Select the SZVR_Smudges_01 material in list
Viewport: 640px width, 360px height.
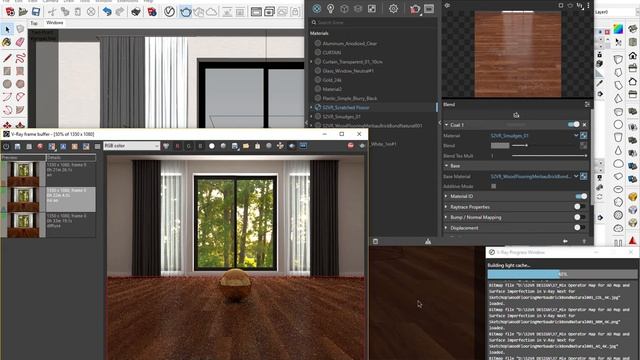pos(341,117)
